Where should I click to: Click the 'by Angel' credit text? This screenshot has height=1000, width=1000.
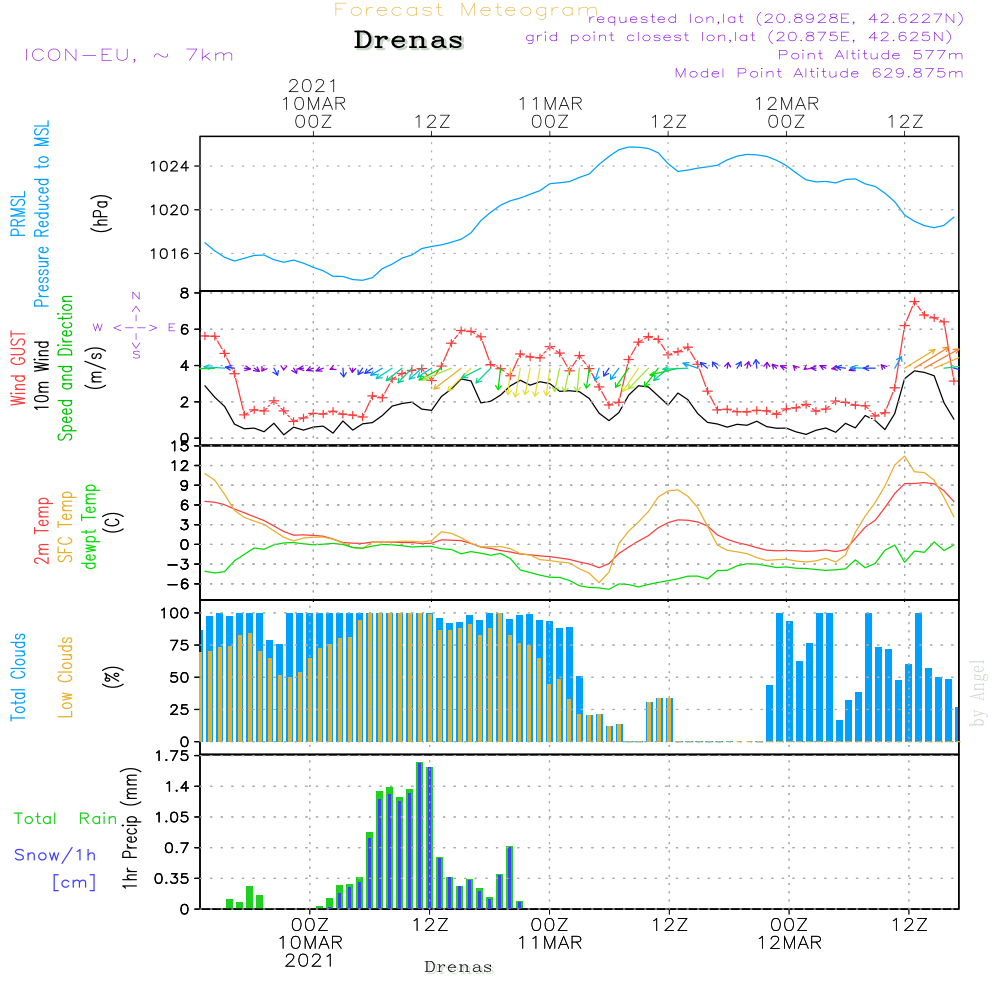(978, 693)
